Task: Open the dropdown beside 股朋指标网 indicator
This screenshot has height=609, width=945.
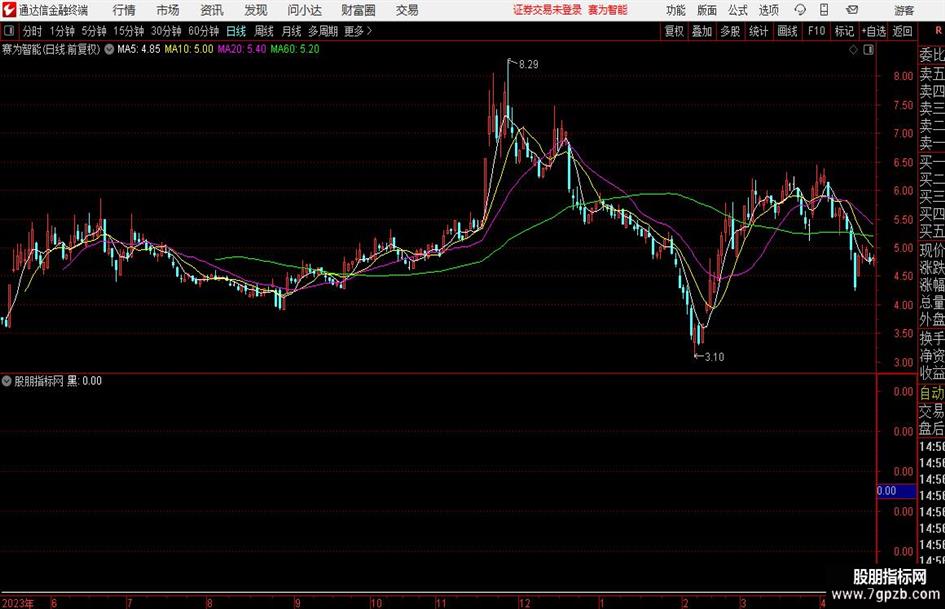Action: (x=7, y=381)
